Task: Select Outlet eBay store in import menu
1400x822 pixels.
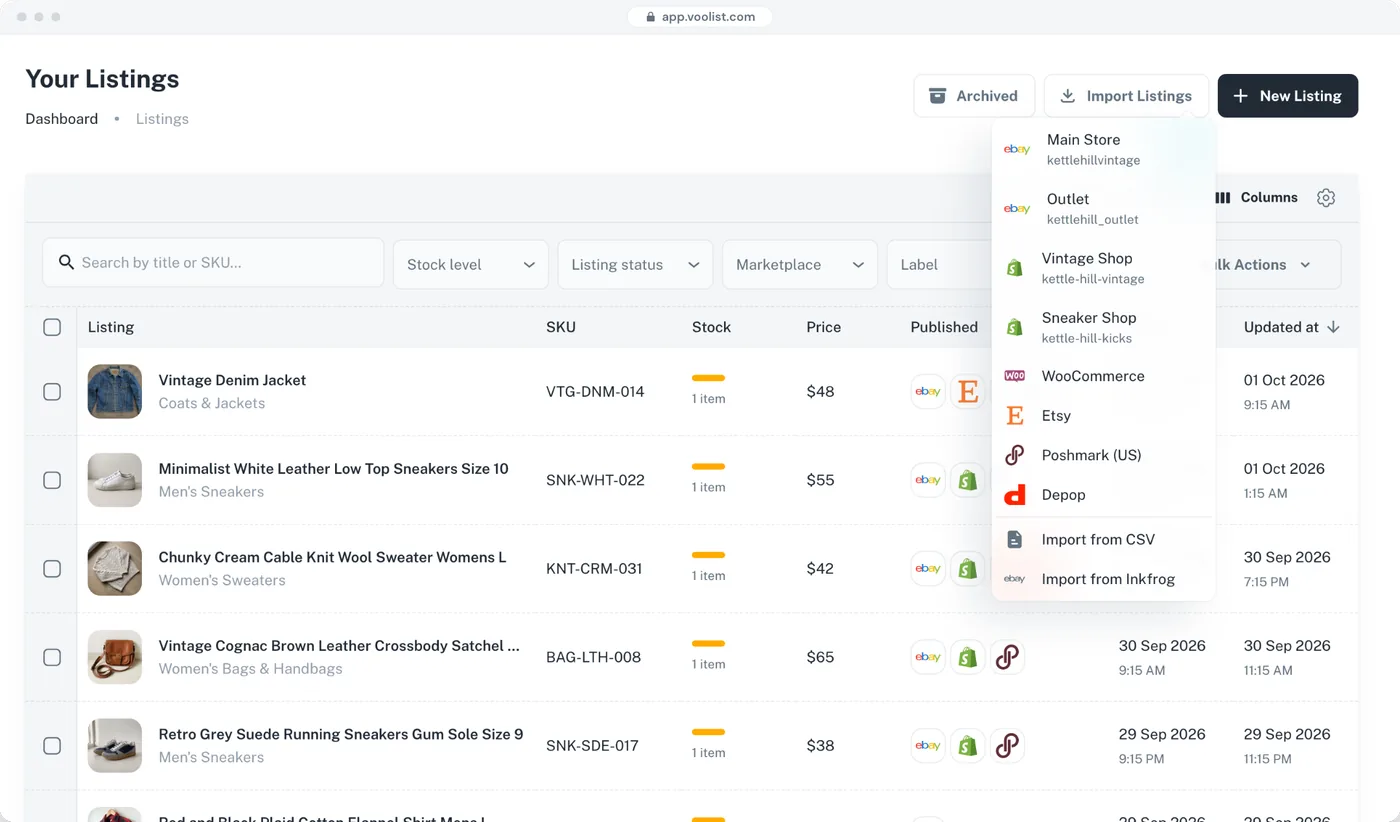Action: pos(1104,208)
